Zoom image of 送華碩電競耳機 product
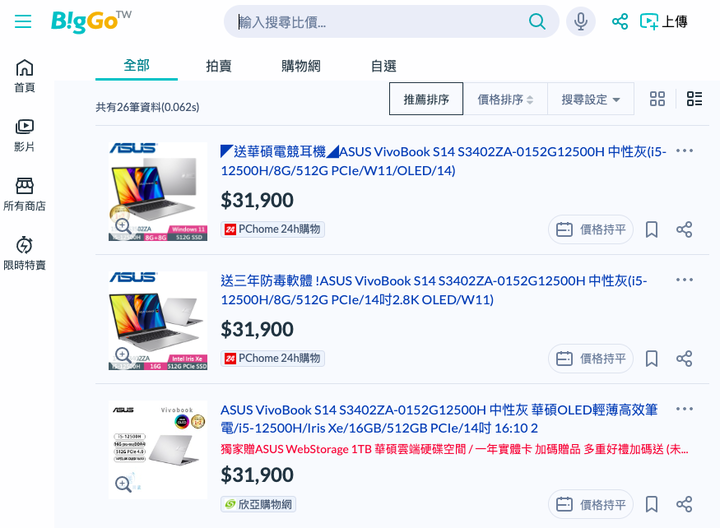 click(123, 226)
